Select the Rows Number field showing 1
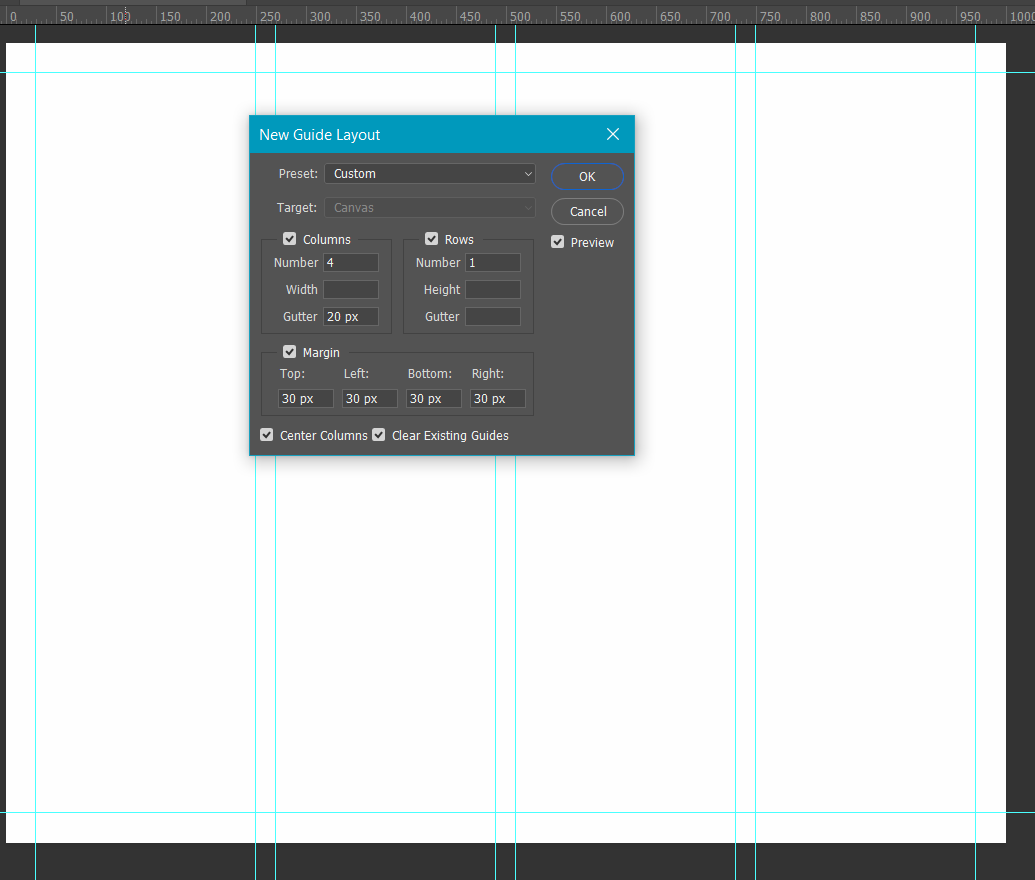Screen dimensions: 1035x880 [493, 262]
